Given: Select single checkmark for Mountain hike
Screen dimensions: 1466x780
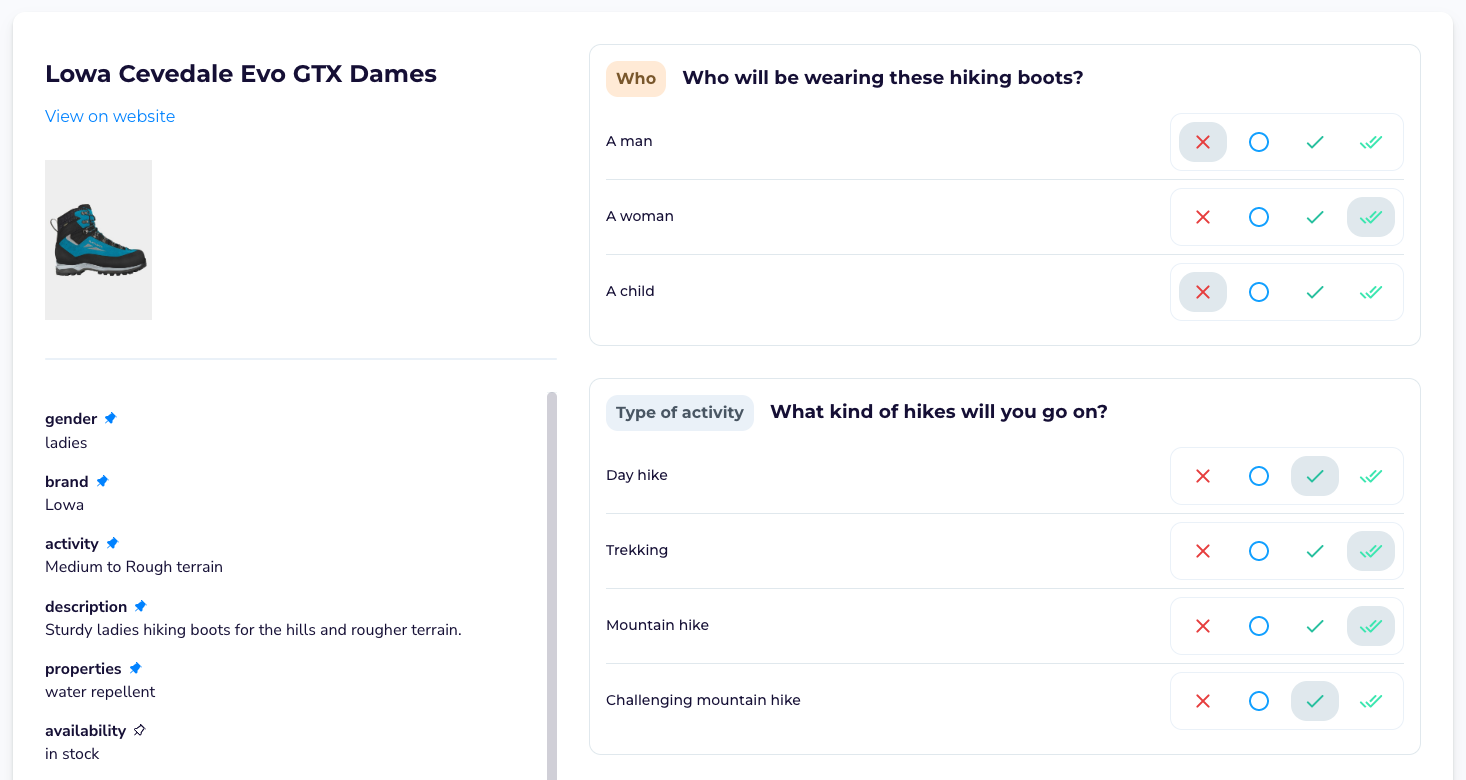Looking at the screenshot, I should point(1315,626).
